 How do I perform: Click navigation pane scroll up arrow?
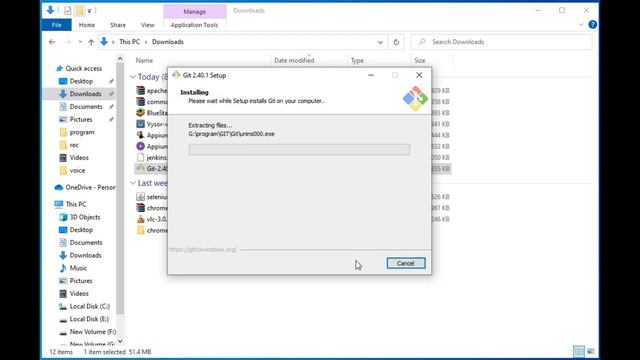coord(120,59)
